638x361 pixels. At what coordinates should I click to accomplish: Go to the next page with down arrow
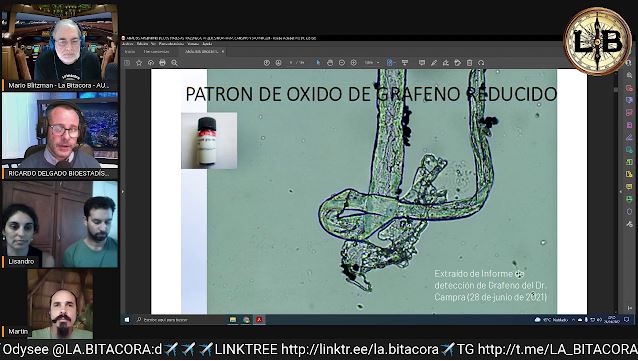pos(278,63)
